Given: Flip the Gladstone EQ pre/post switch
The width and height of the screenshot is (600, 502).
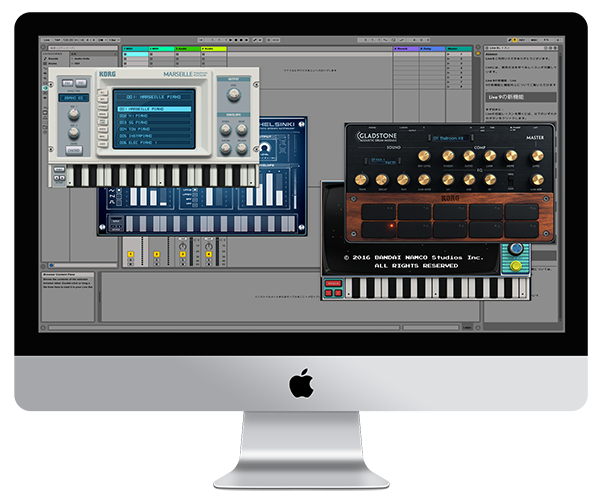Looking at the screenshot, I should (510, 180).
